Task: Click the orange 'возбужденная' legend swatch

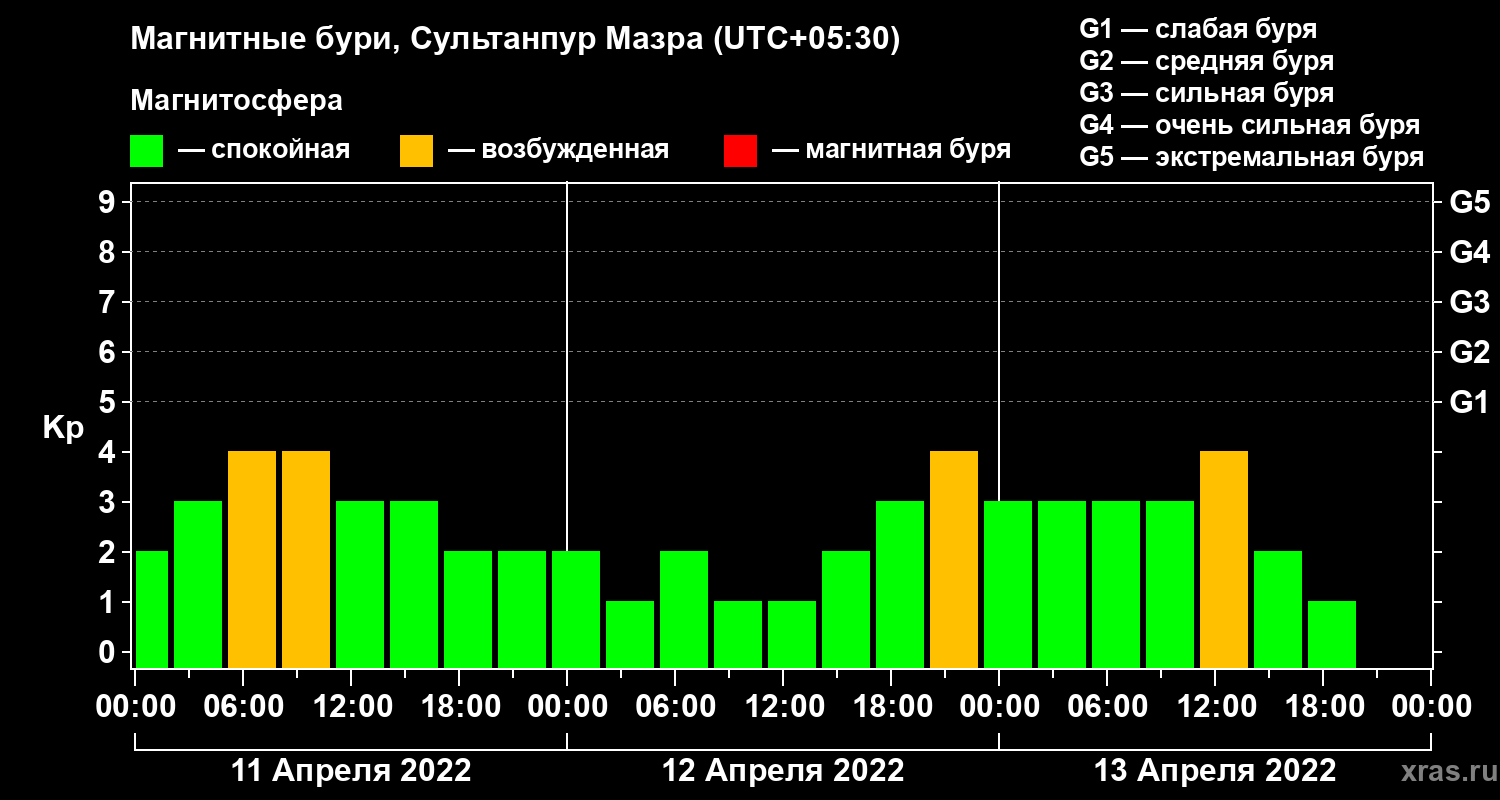Action: point(417,151)
